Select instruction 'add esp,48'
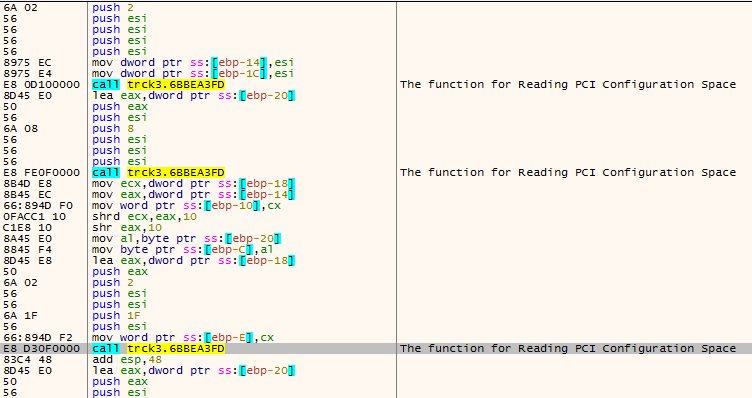The image size is (752, 398). click(127, 360)
